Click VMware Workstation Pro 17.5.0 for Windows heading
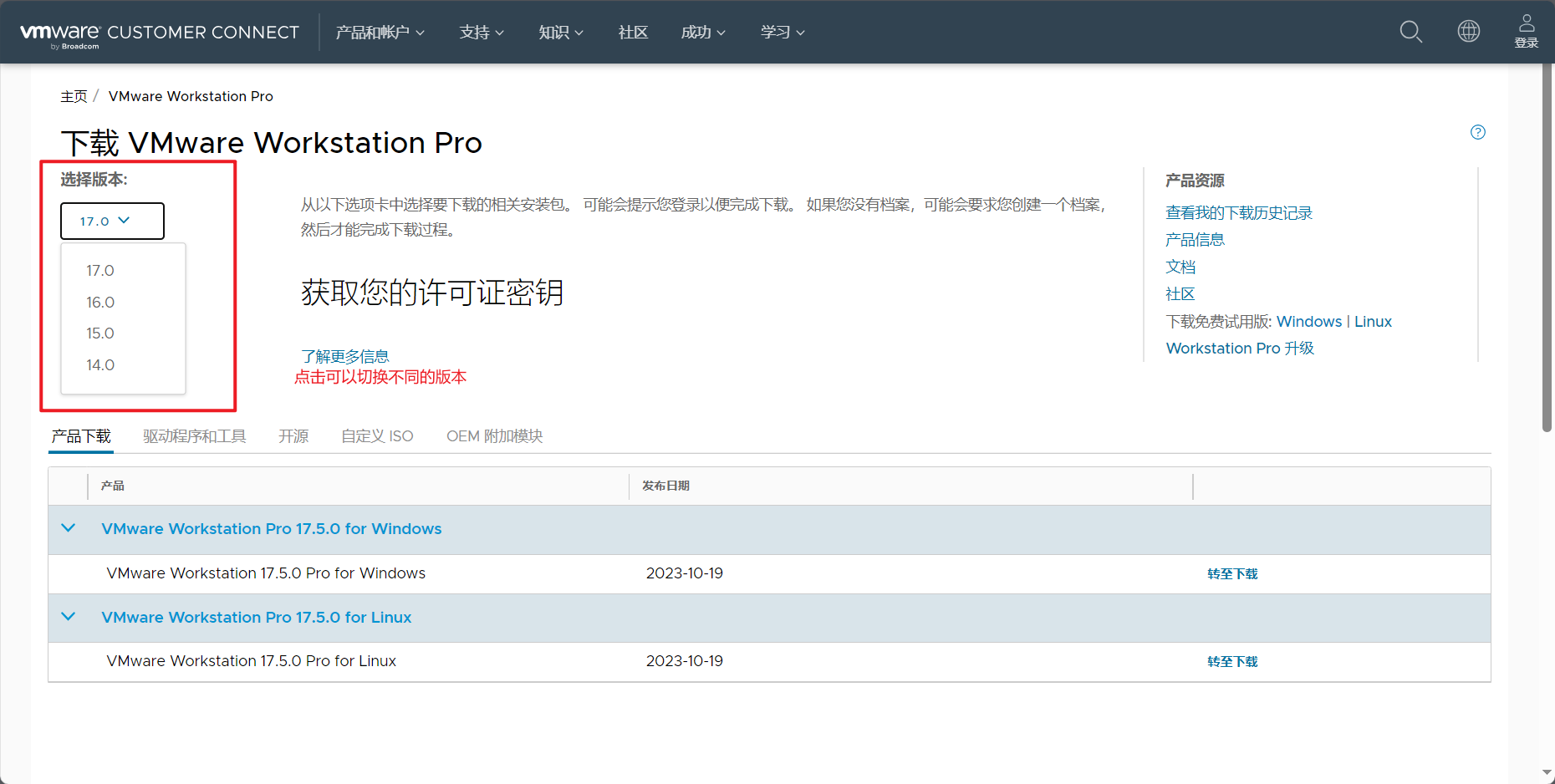The width and height of the screenshot is (1555, 784). coord(272,529)
